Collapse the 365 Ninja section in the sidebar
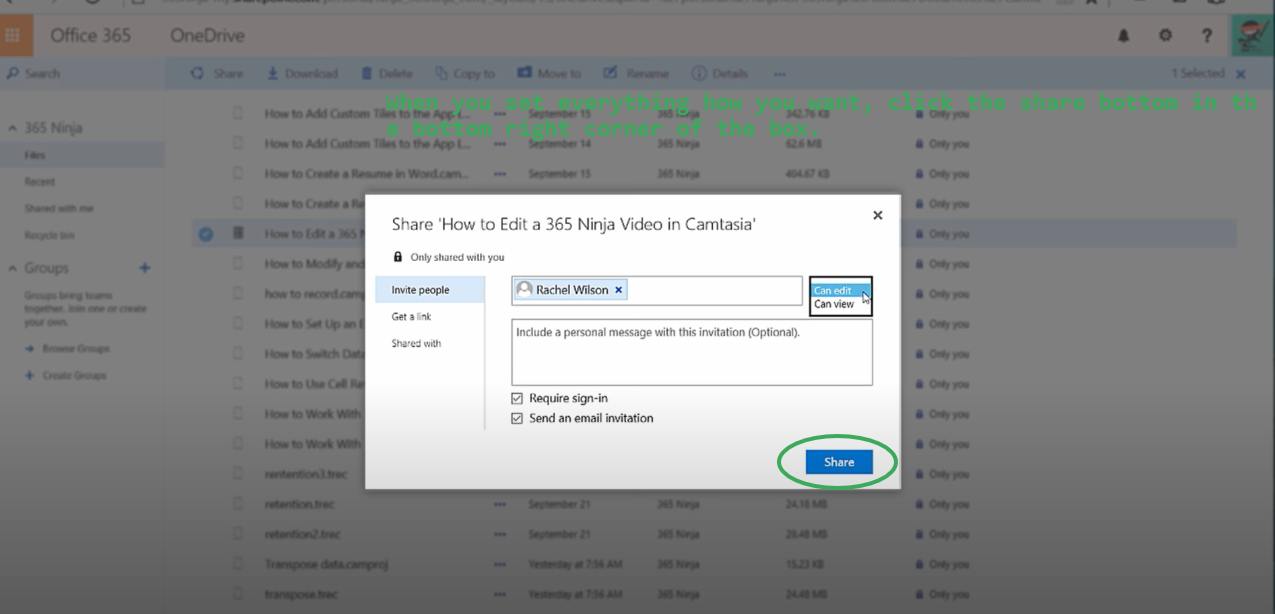The height and width of the screenshot is (614, 1275). (x=13, y=128)
